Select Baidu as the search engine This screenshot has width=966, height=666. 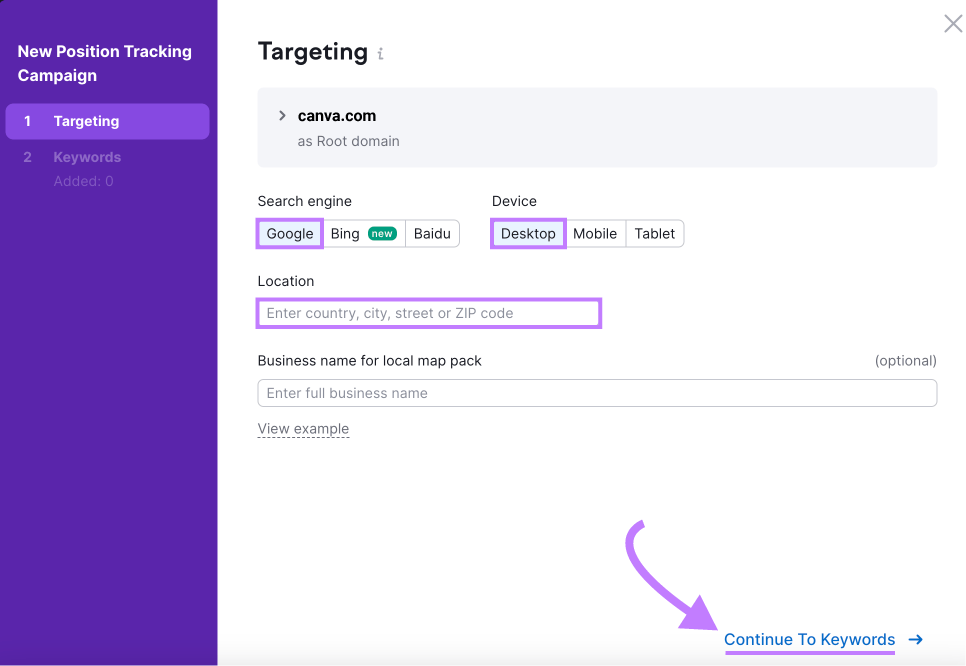point(432,233)
